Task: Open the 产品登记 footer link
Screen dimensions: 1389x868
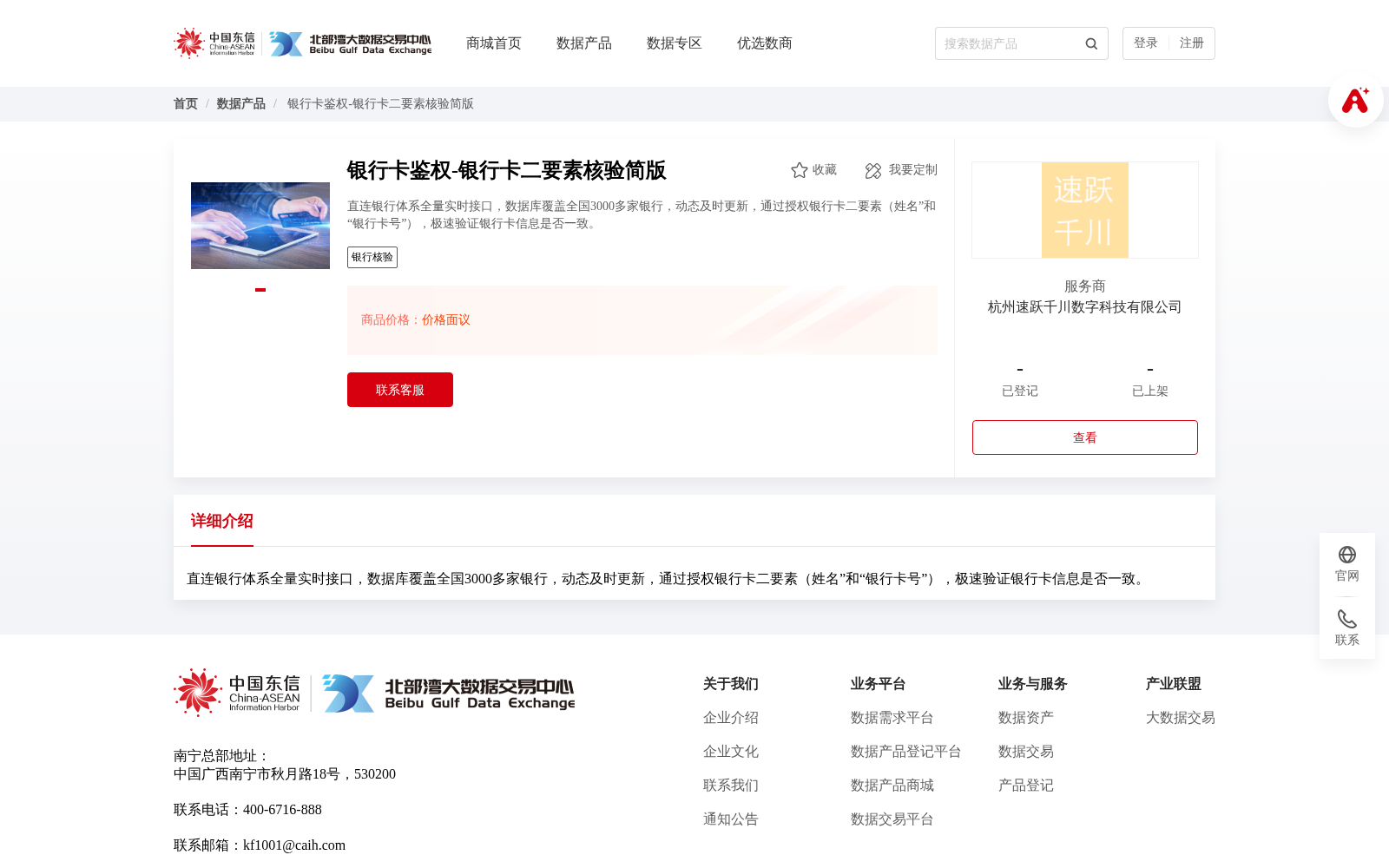Action: point(1026,786)
